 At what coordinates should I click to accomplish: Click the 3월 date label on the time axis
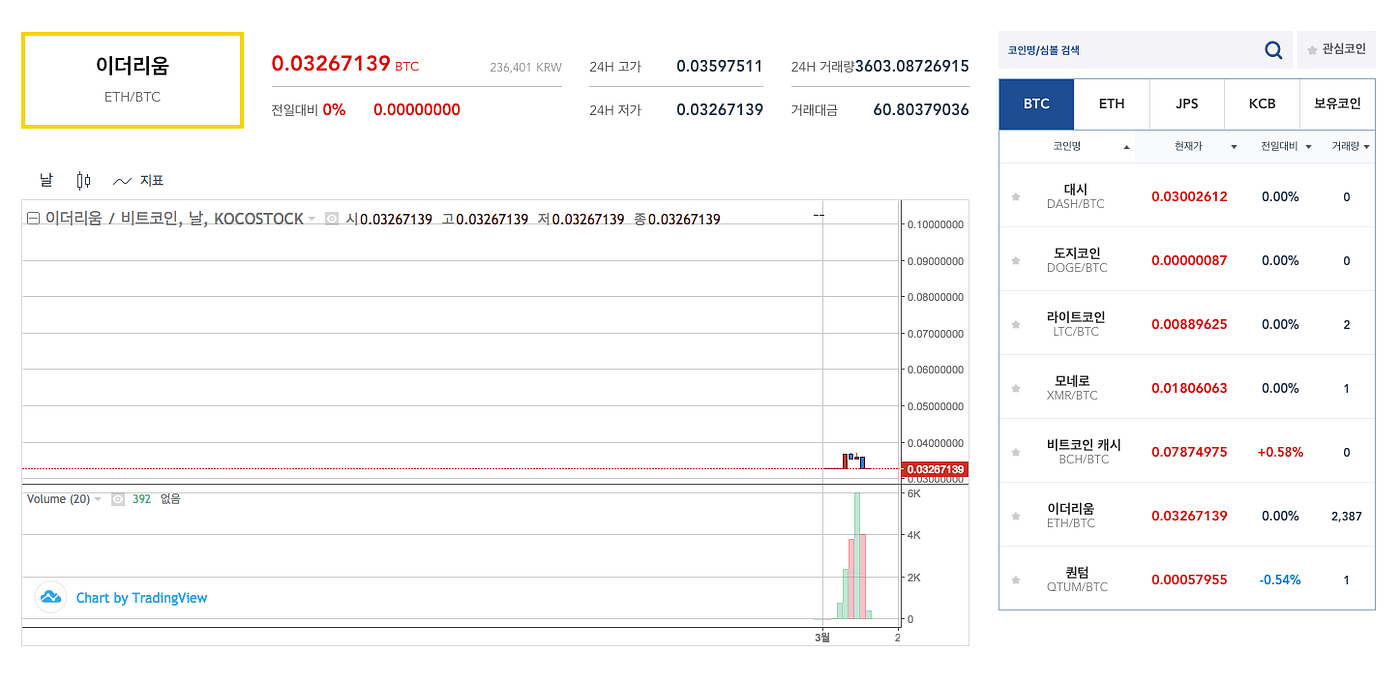tap(822, 637)
